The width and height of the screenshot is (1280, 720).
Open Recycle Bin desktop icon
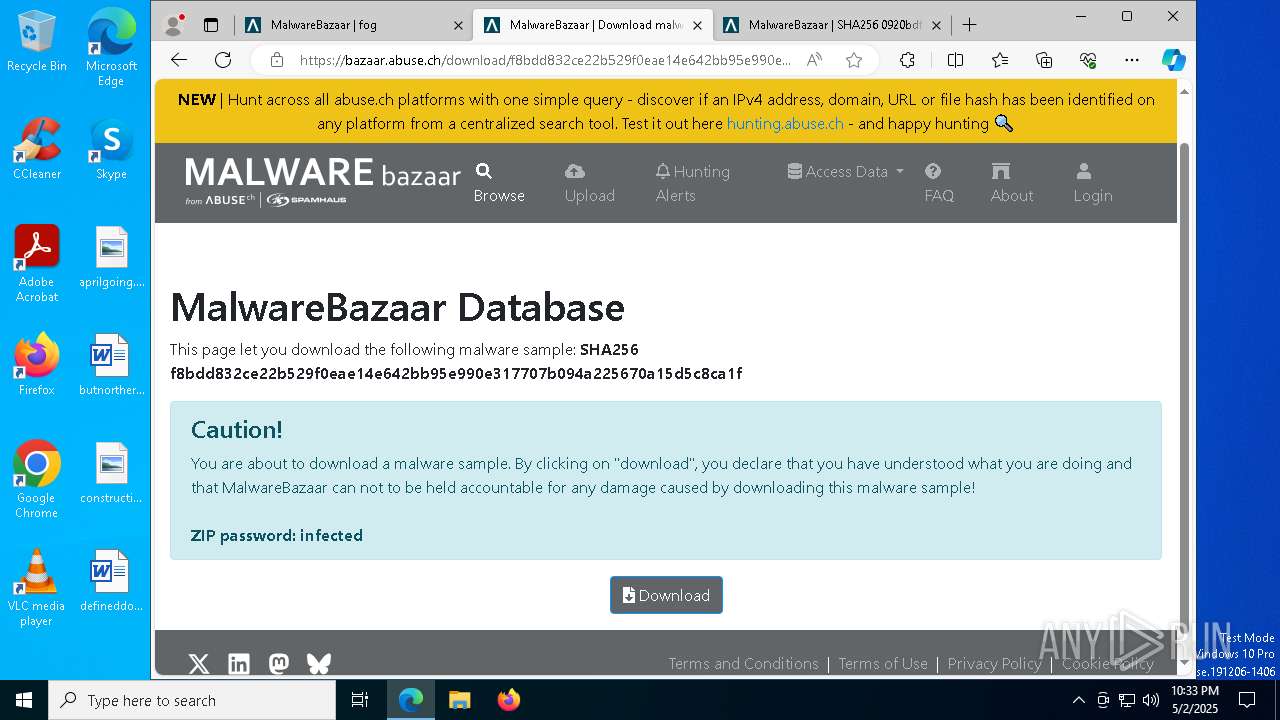click(37, 41)
